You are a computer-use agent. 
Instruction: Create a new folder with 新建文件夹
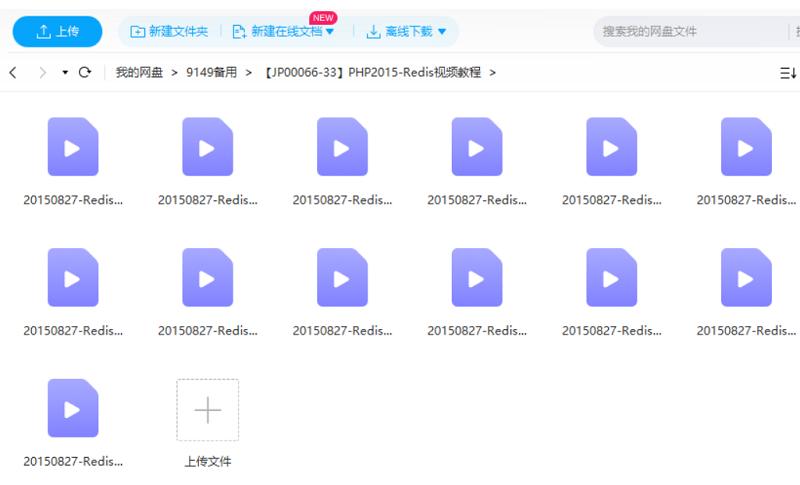coord(169,32)
